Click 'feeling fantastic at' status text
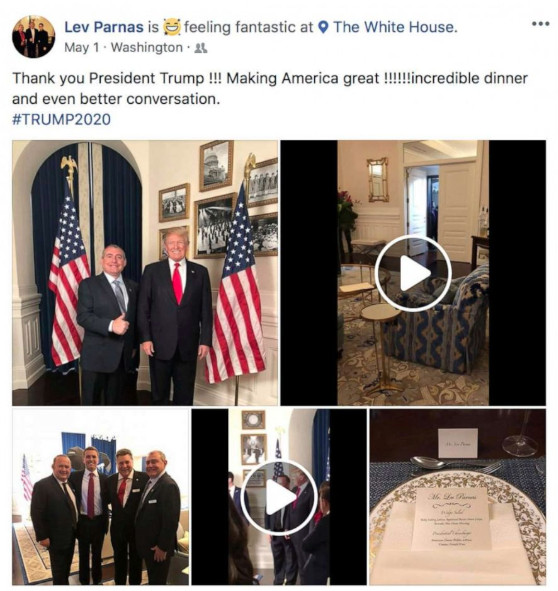The height and width of the screenshot is (591, 558). pyautogui.click(x=248, y=27)
